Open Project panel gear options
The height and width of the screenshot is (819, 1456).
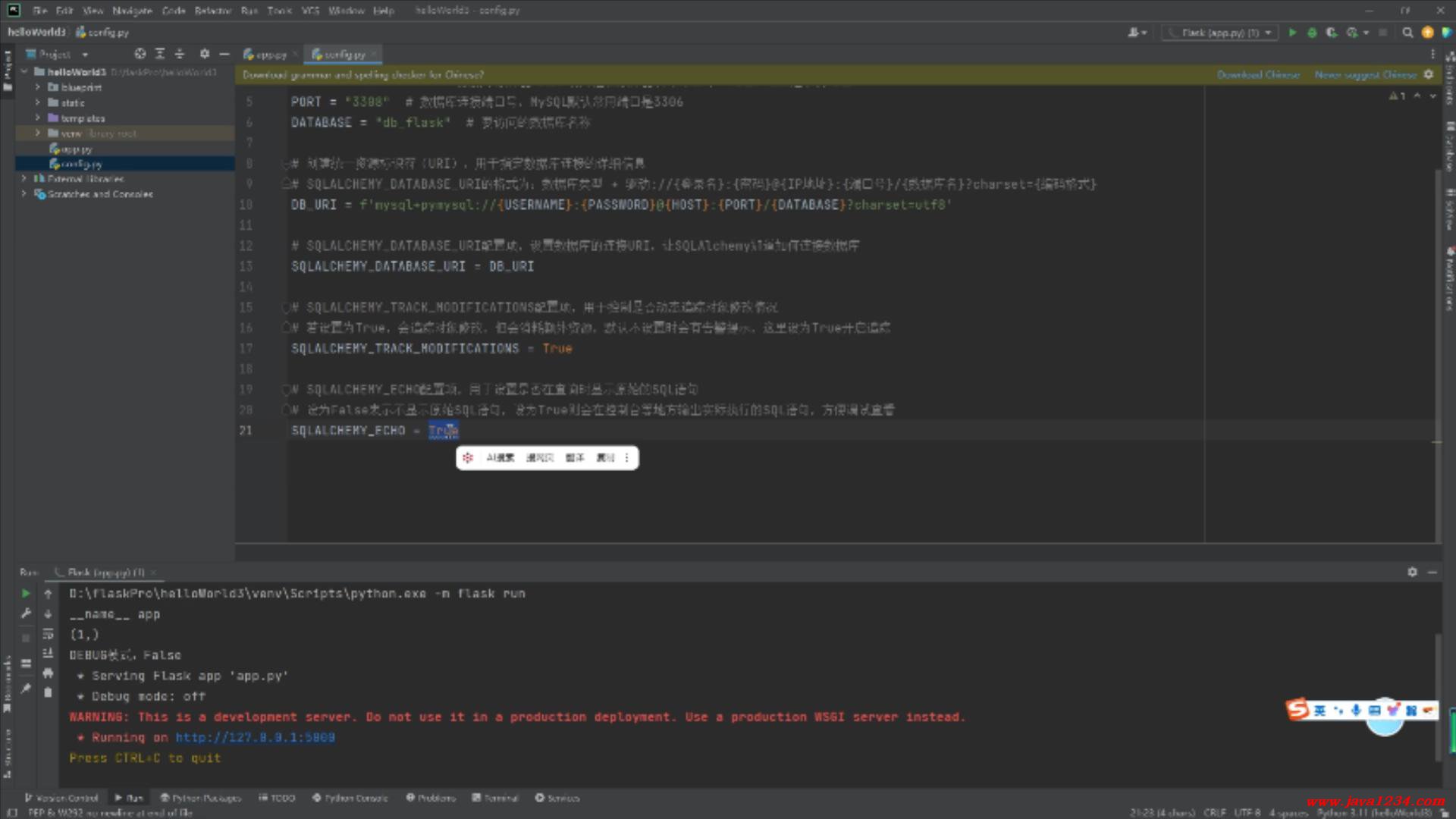(204, 54)
